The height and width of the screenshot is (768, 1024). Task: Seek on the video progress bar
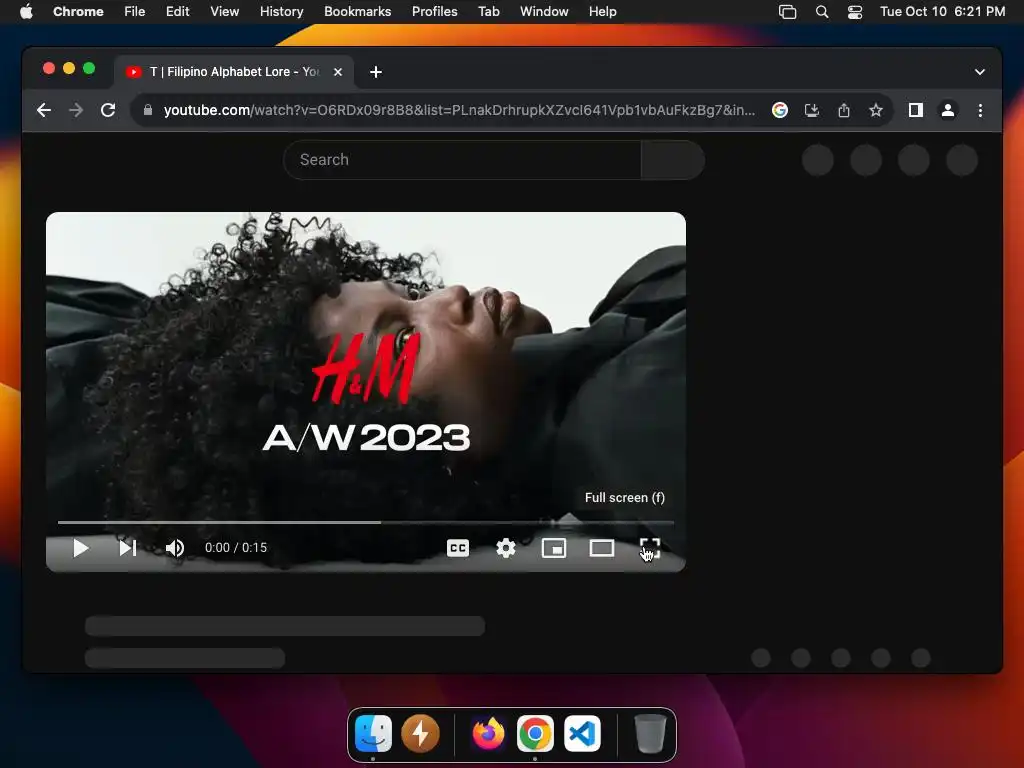point(366,522)
